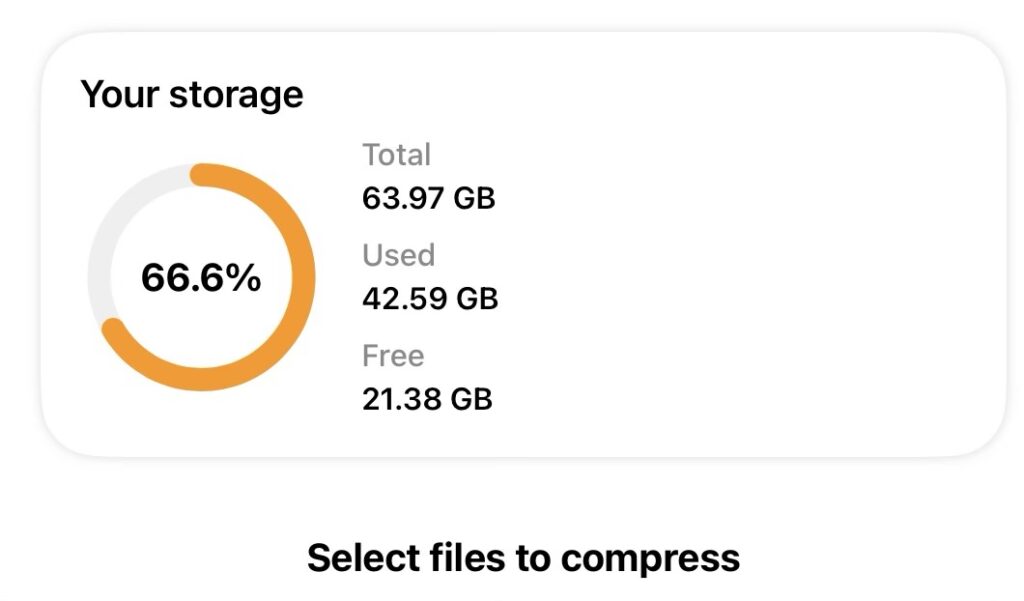This screenshot has height=601, width=1024.
Task: Tap the "Your storage" card title
Action: coord(192,95)
